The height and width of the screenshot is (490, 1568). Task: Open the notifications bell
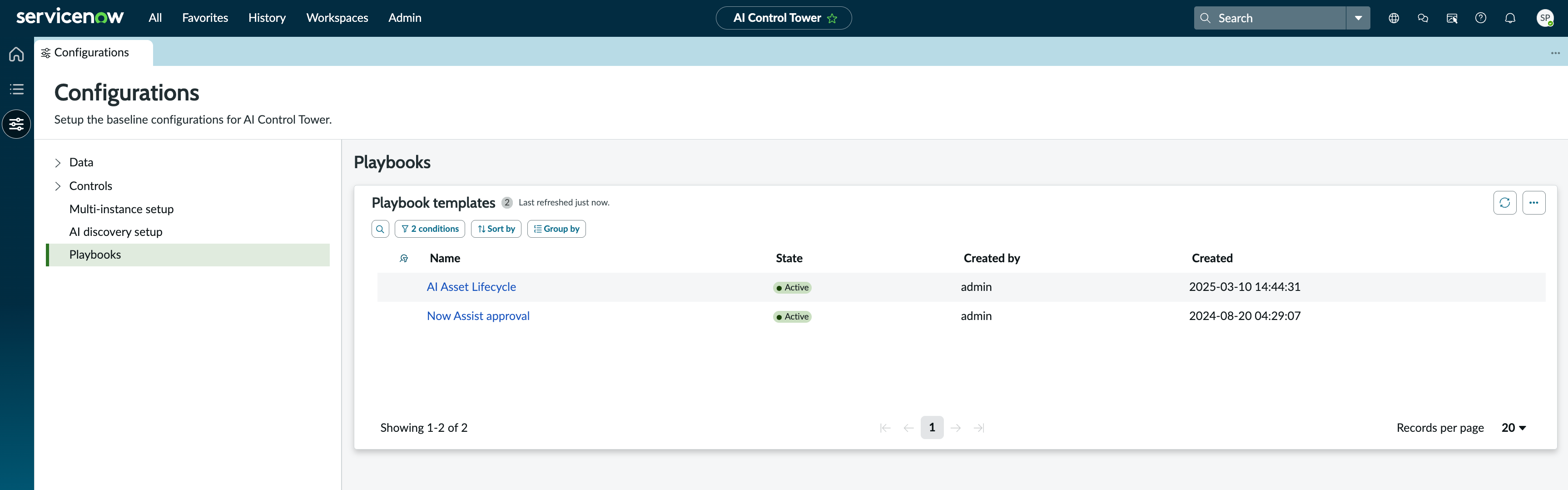pos(1510,18)
